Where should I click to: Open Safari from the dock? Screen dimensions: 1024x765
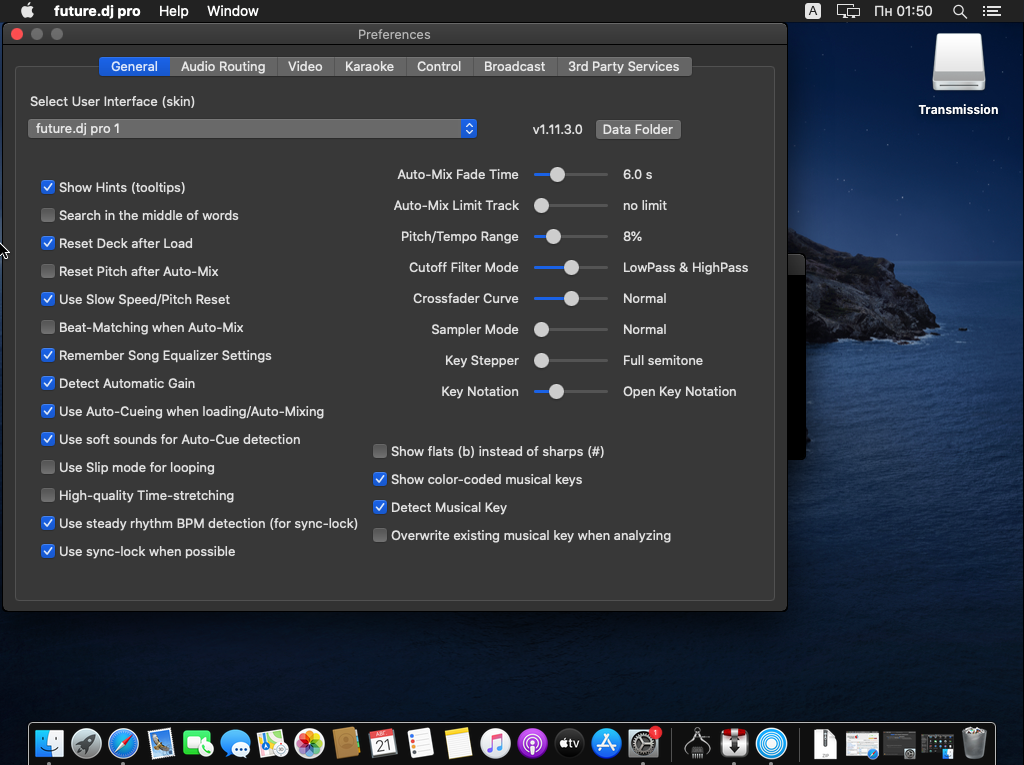coord(123,743)
